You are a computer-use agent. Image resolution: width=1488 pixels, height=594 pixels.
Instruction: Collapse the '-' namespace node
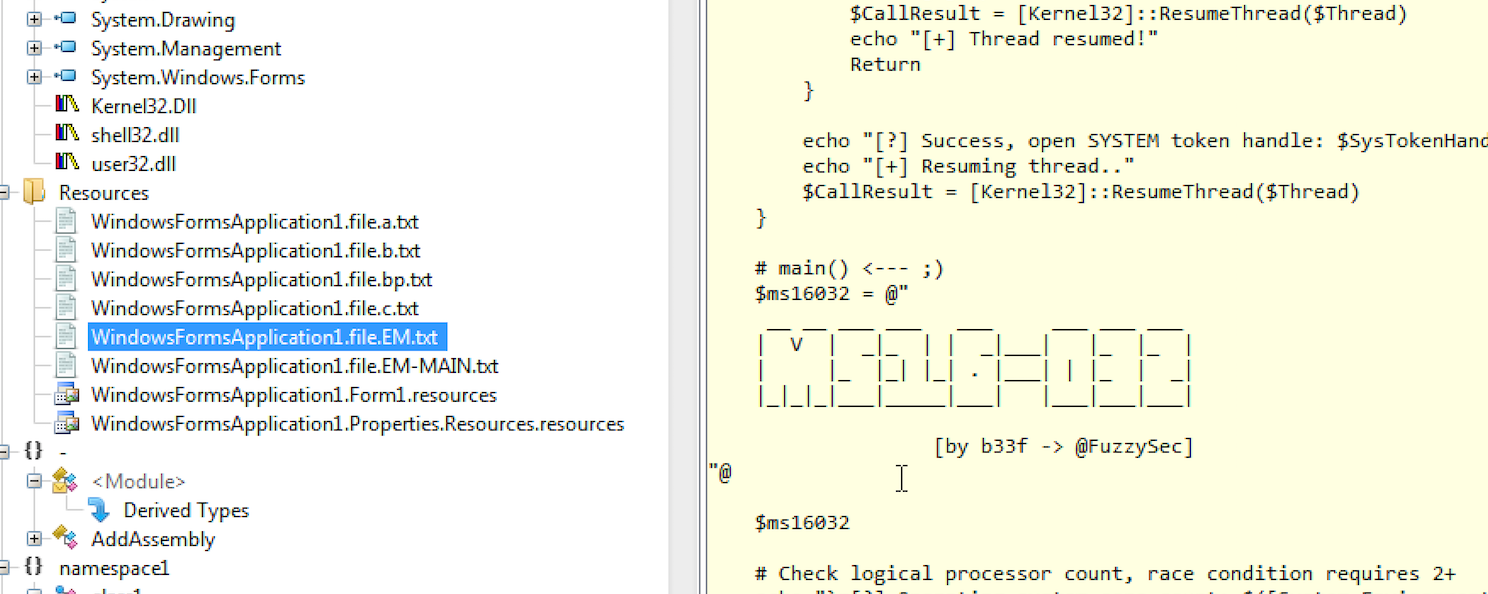[3, 452]
